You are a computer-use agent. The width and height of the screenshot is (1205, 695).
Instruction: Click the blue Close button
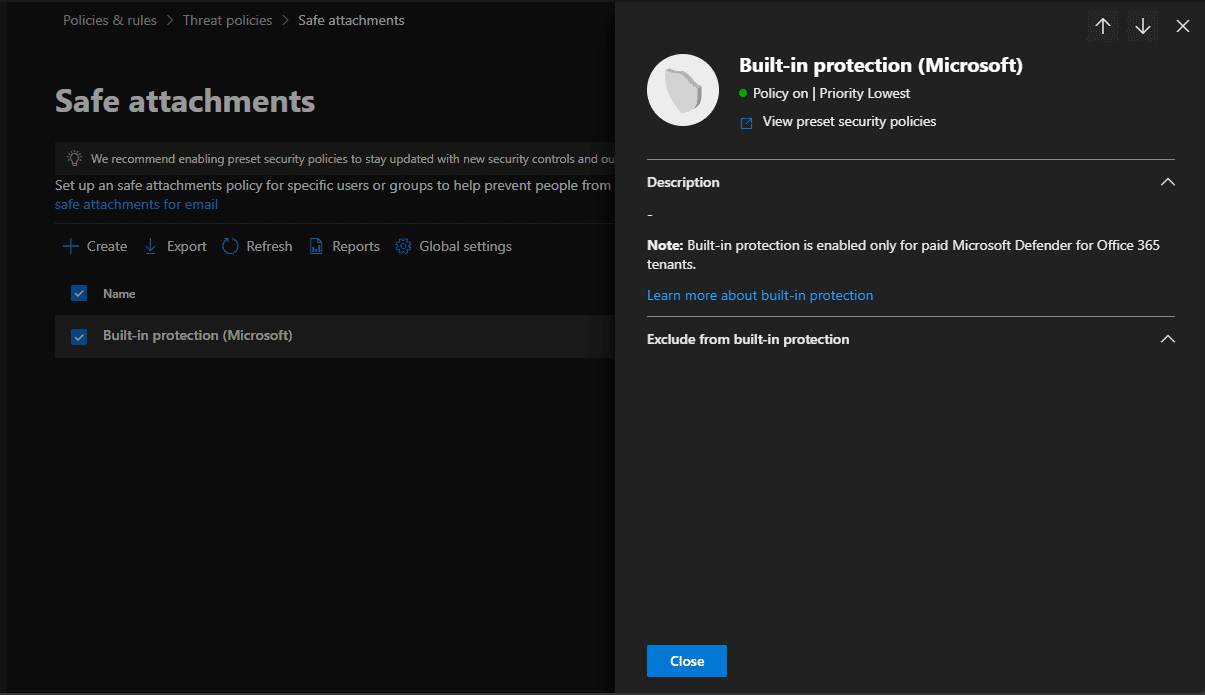pos(687,661)
